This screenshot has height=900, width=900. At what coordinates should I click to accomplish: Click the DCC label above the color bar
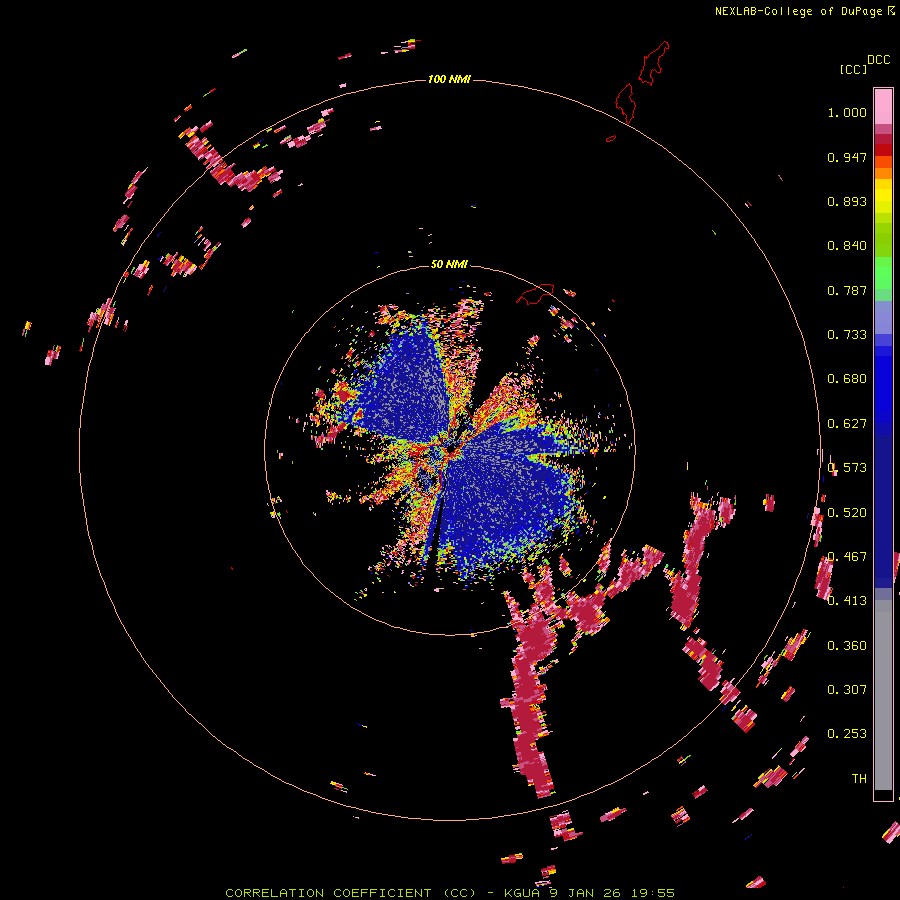click(878, 60)
